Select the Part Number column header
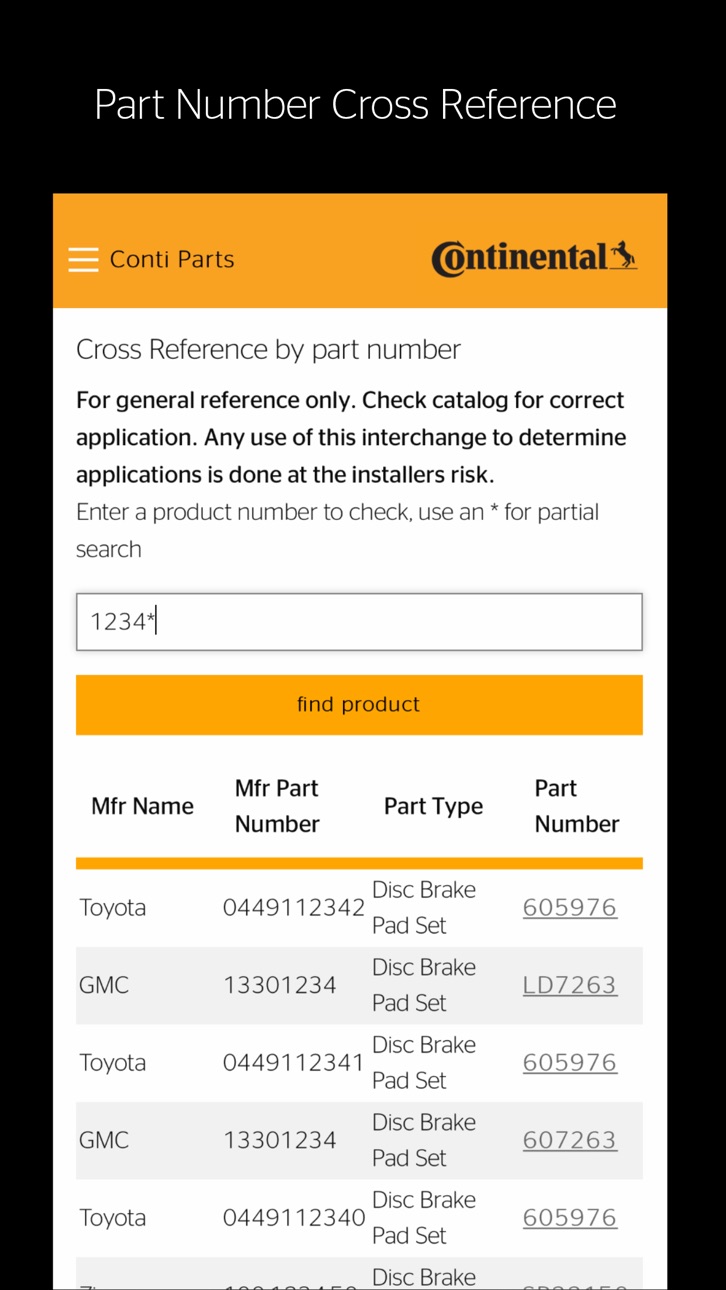 [577, 806]
